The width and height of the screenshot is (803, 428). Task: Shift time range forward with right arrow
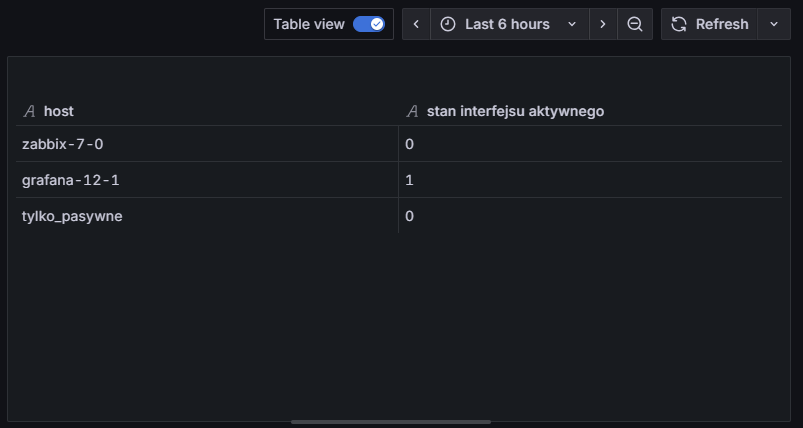click(x=602, y=24)
